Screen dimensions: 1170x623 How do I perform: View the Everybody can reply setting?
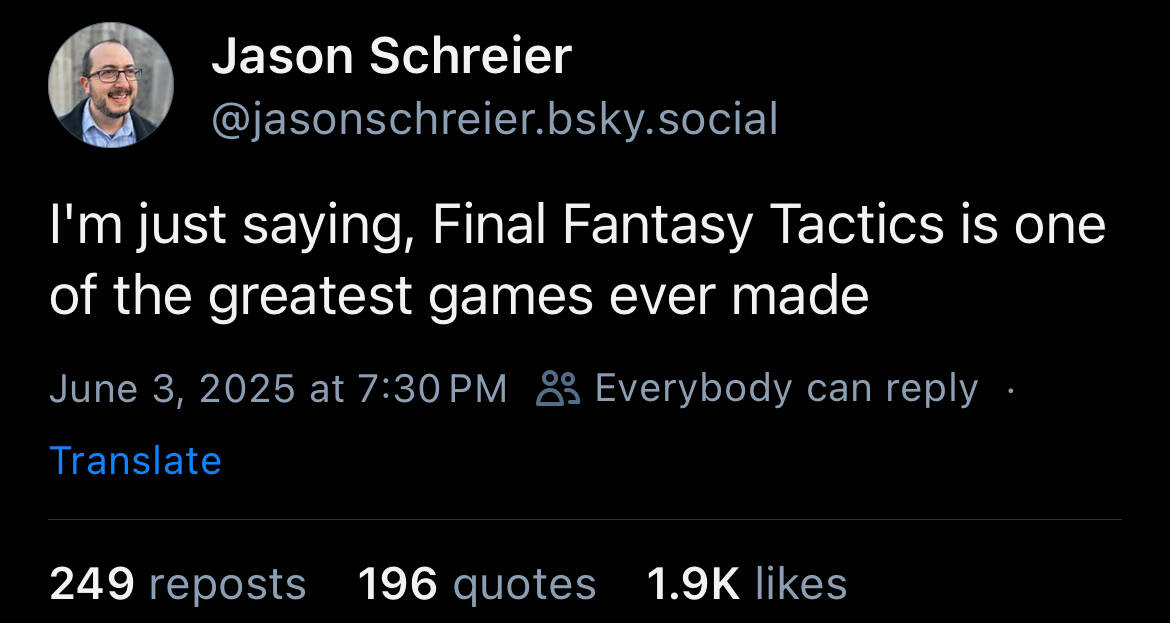pyautogui.click(x=786, y=389)
